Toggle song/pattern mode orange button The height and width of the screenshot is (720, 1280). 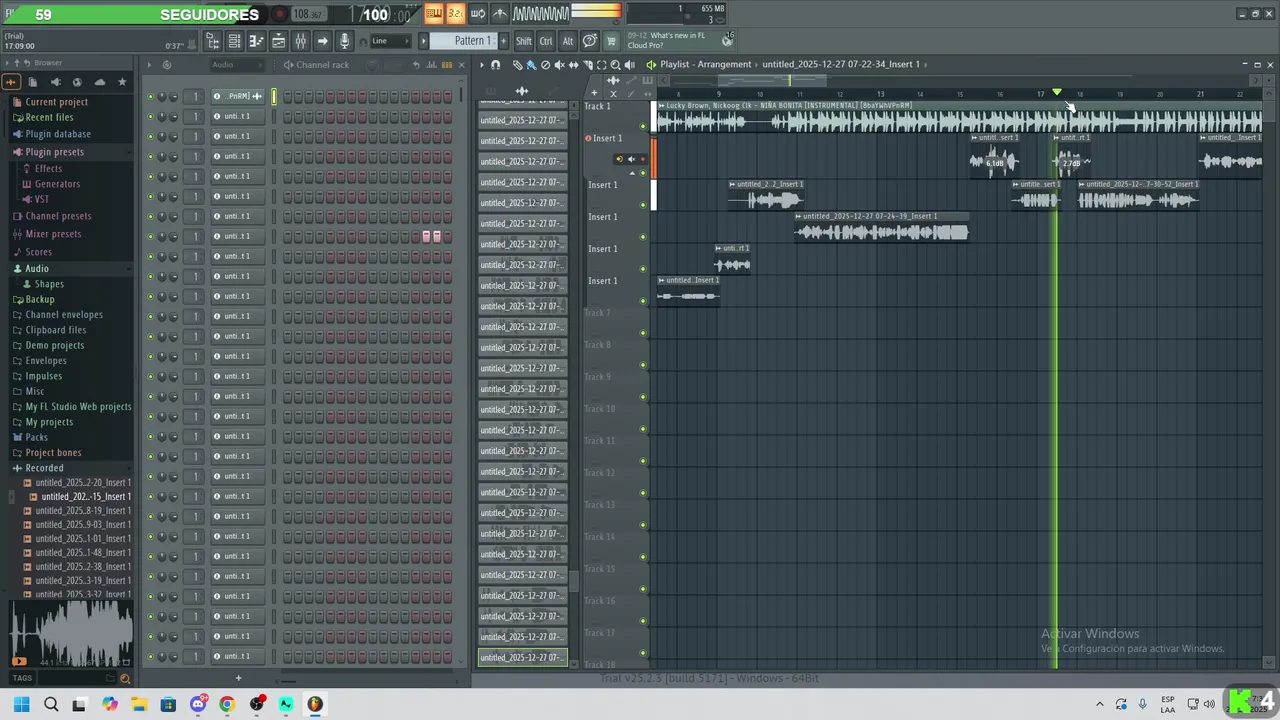click(434, 14)
